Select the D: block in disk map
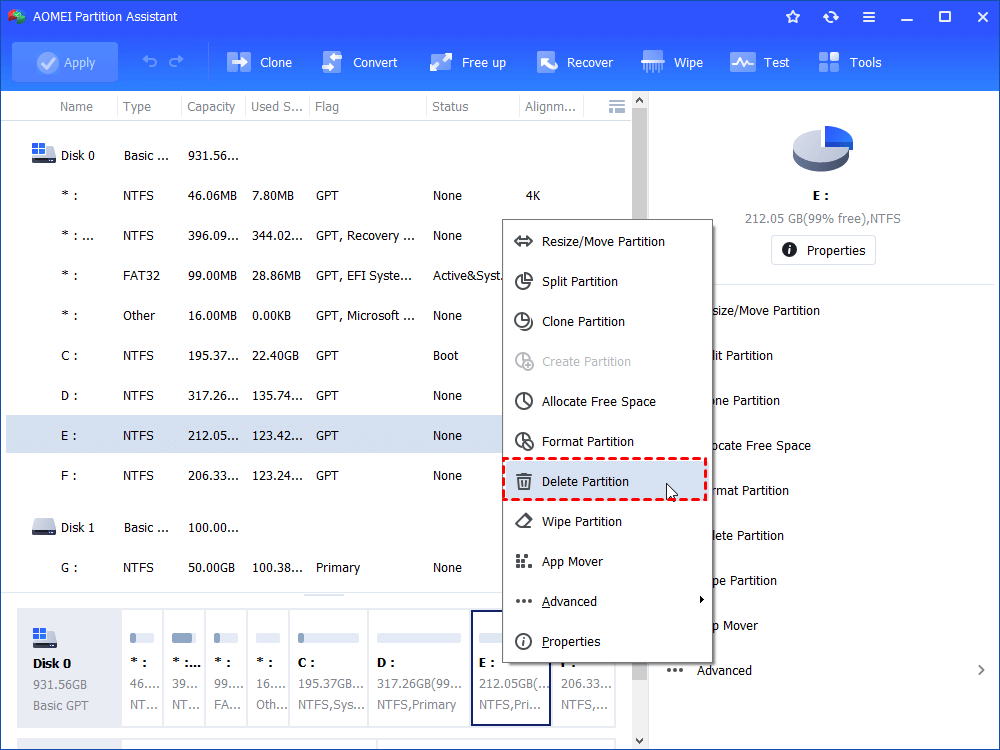This screenshot has height=750, width=1000. click(x=419, y=668)
